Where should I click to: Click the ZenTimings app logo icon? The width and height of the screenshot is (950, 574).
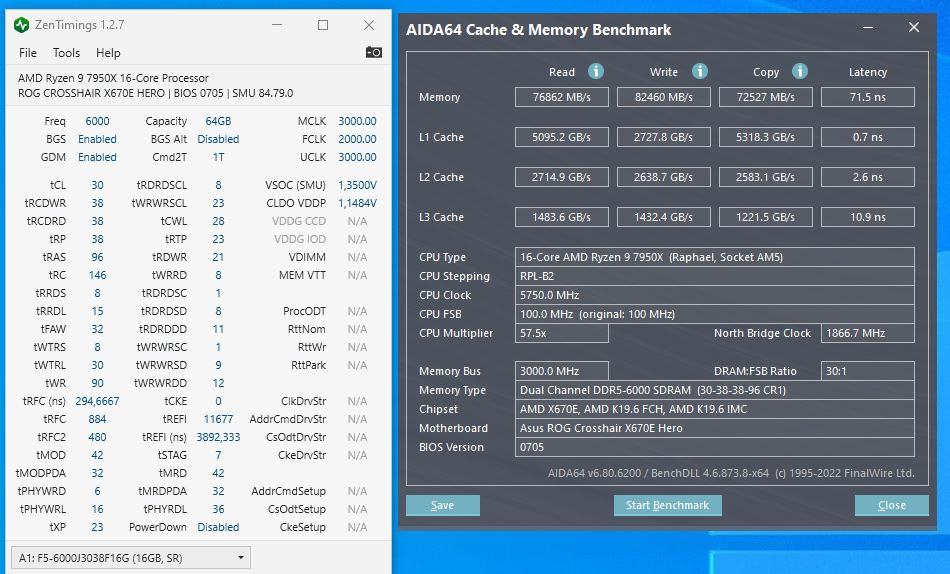pyautogui.click(x=21, y=25)
